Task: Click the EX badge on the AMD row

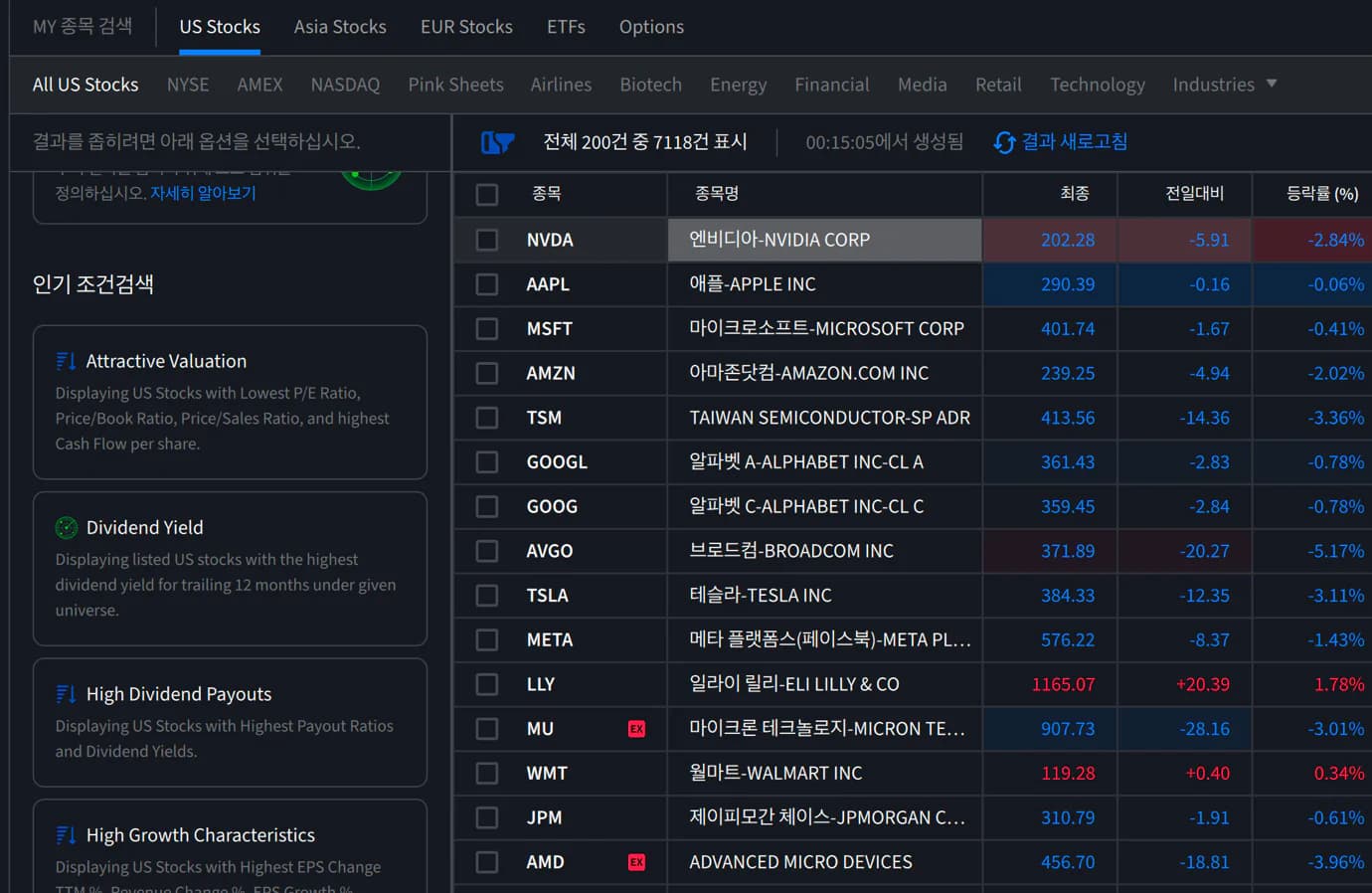Action: click(636, 862)
